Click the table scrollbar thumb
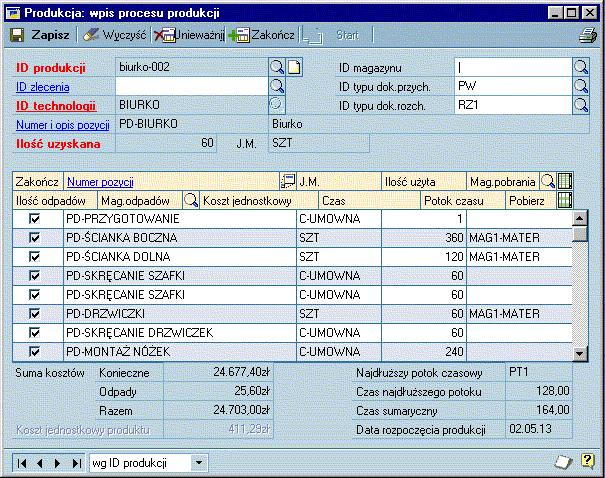This screenshot has width=605, height=478. pyautogui.click(x=580, y=234)
